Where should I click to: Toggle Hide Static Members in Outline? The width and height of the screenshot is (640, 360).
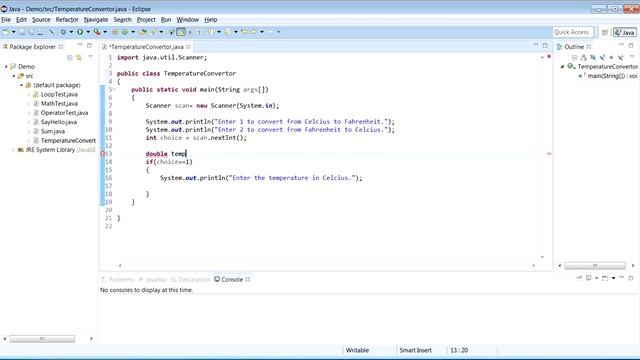tap(602, 58)
